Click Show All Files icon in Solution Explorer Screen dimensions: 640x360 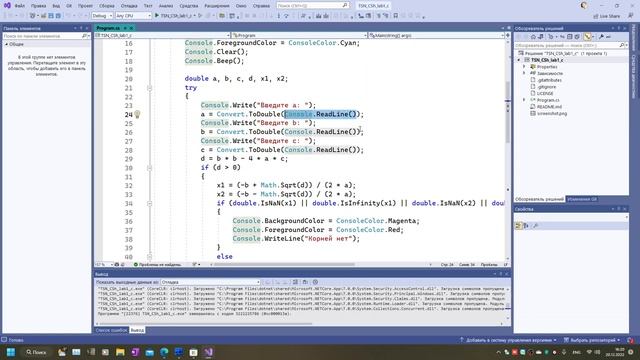[x=577, y=37]
